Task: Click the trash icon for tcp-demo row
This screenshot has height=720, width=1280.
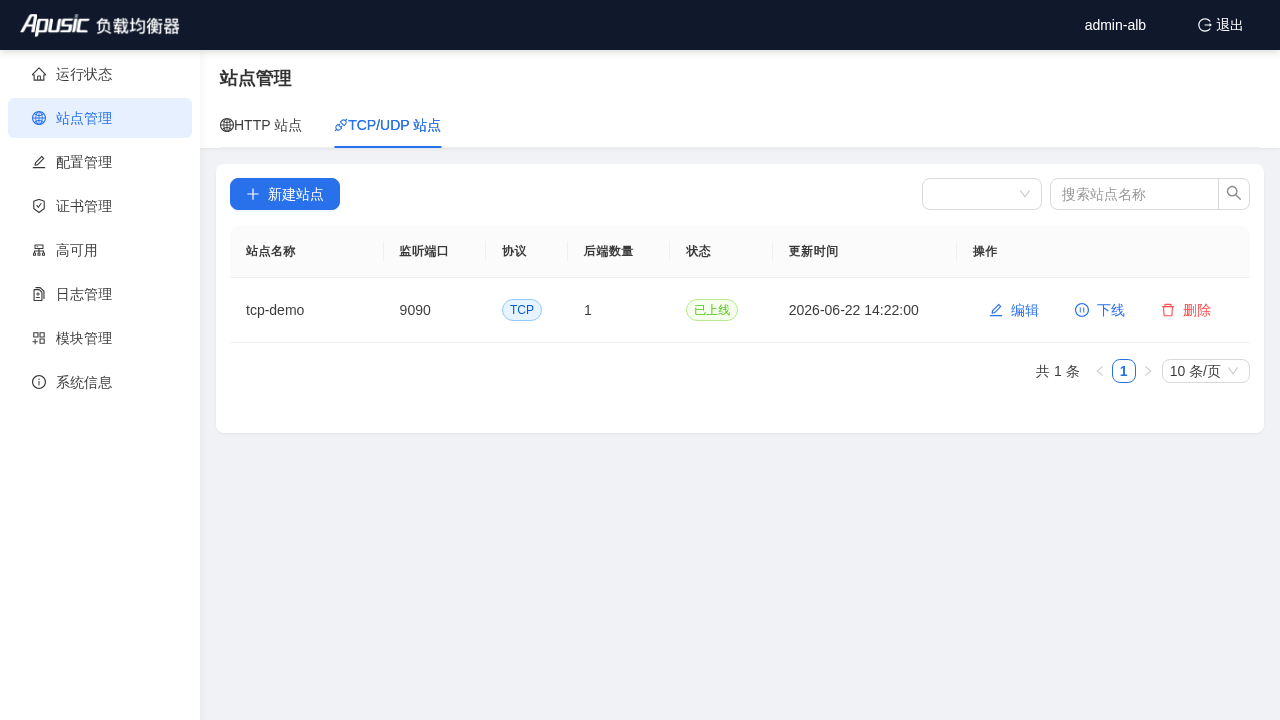Action: tap(1168, 310)
